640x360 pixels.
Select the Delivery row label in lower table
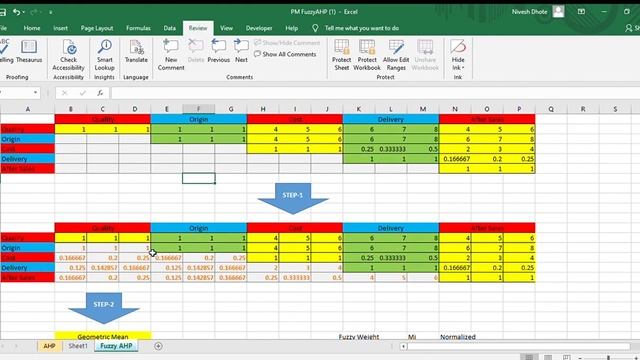[27, 268]
